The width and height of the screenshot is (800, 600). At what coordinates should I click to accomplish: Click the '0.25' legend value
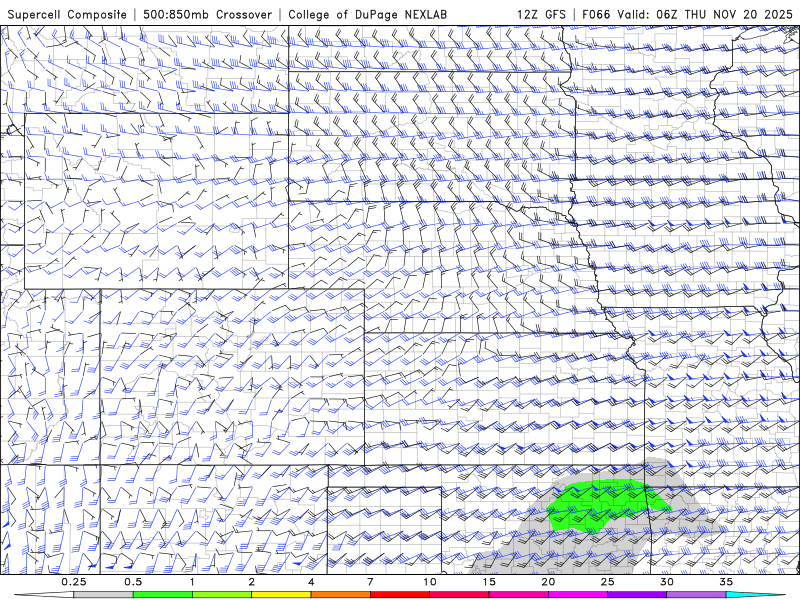click(74, 582)
